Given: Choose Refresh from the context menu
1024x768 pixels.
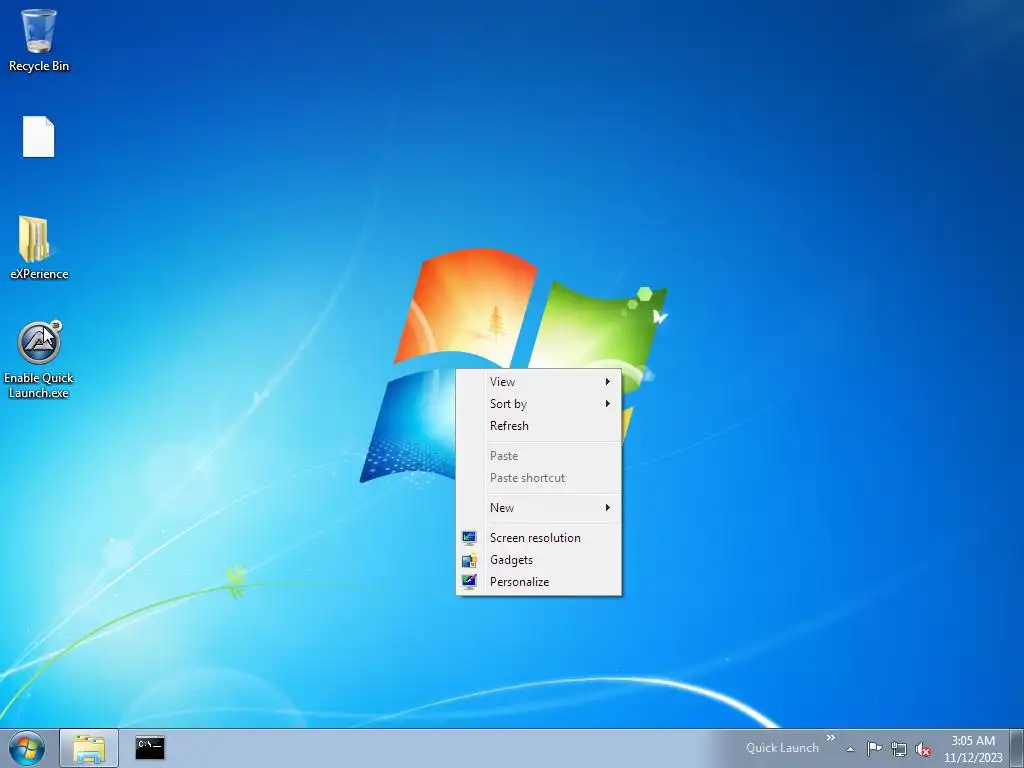Looking at the screenshot, I should click(x=539, y=426).
